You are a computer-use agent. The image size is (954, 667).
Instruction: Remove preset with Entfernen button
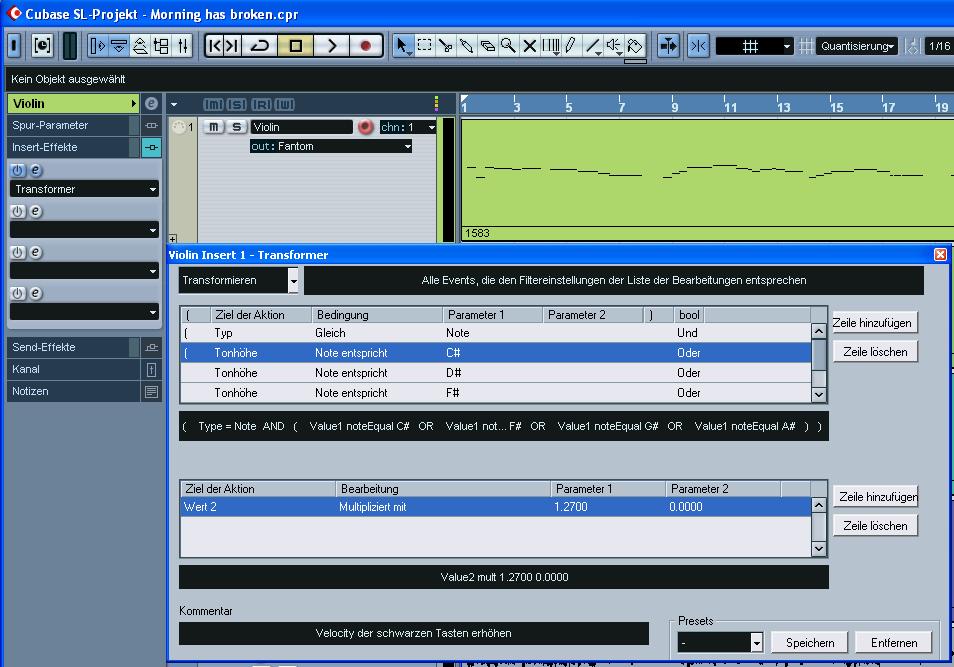tap(893, 643)
